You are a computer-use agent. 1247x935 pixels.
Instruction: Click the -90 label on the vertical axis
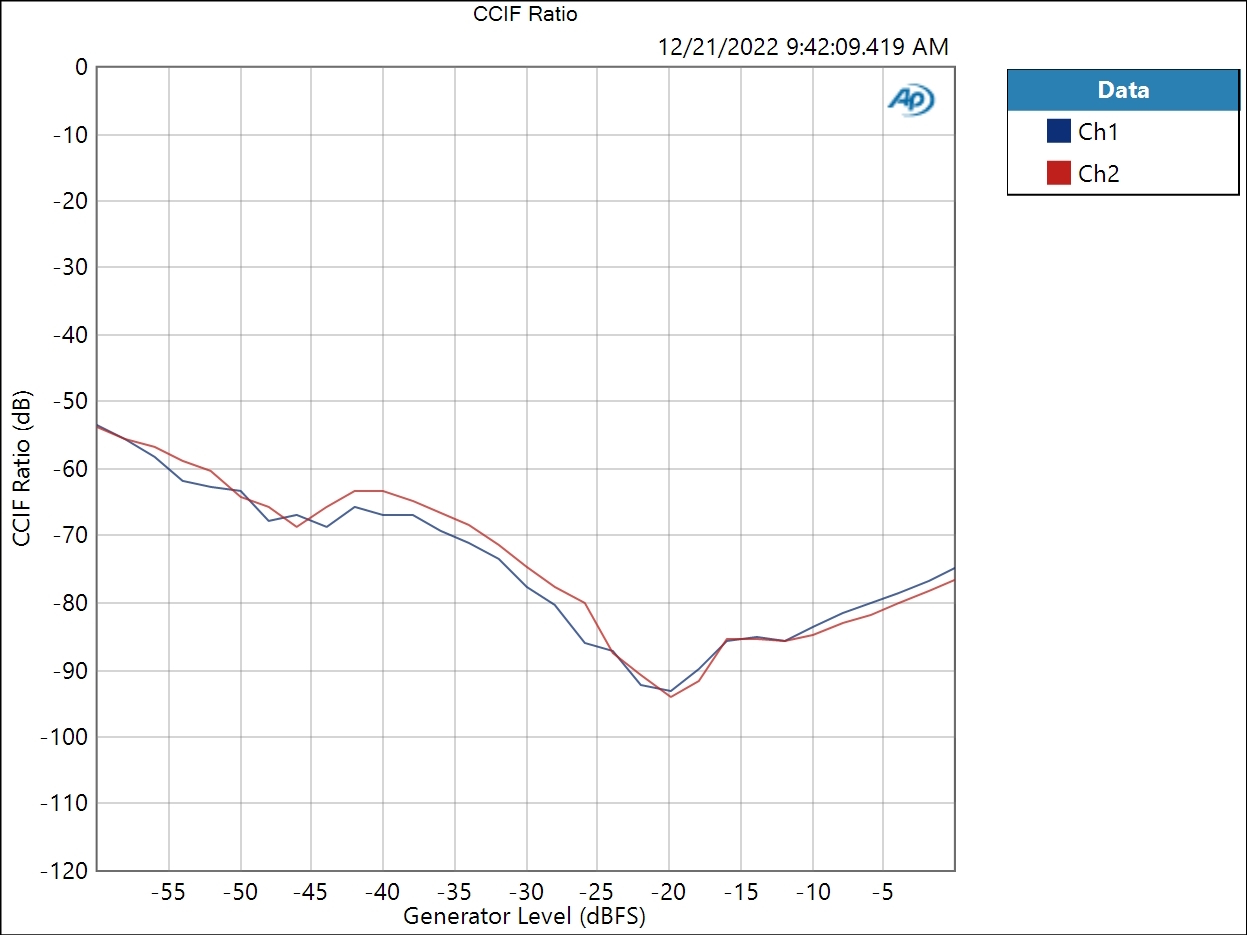(x=69, y=669)
